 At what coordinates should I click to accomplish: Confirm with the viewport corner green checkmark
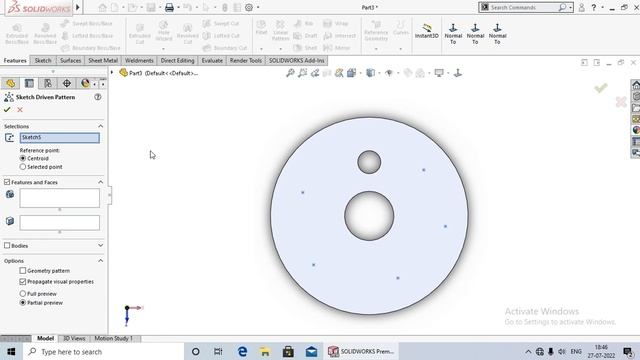(x=600, y=88)
